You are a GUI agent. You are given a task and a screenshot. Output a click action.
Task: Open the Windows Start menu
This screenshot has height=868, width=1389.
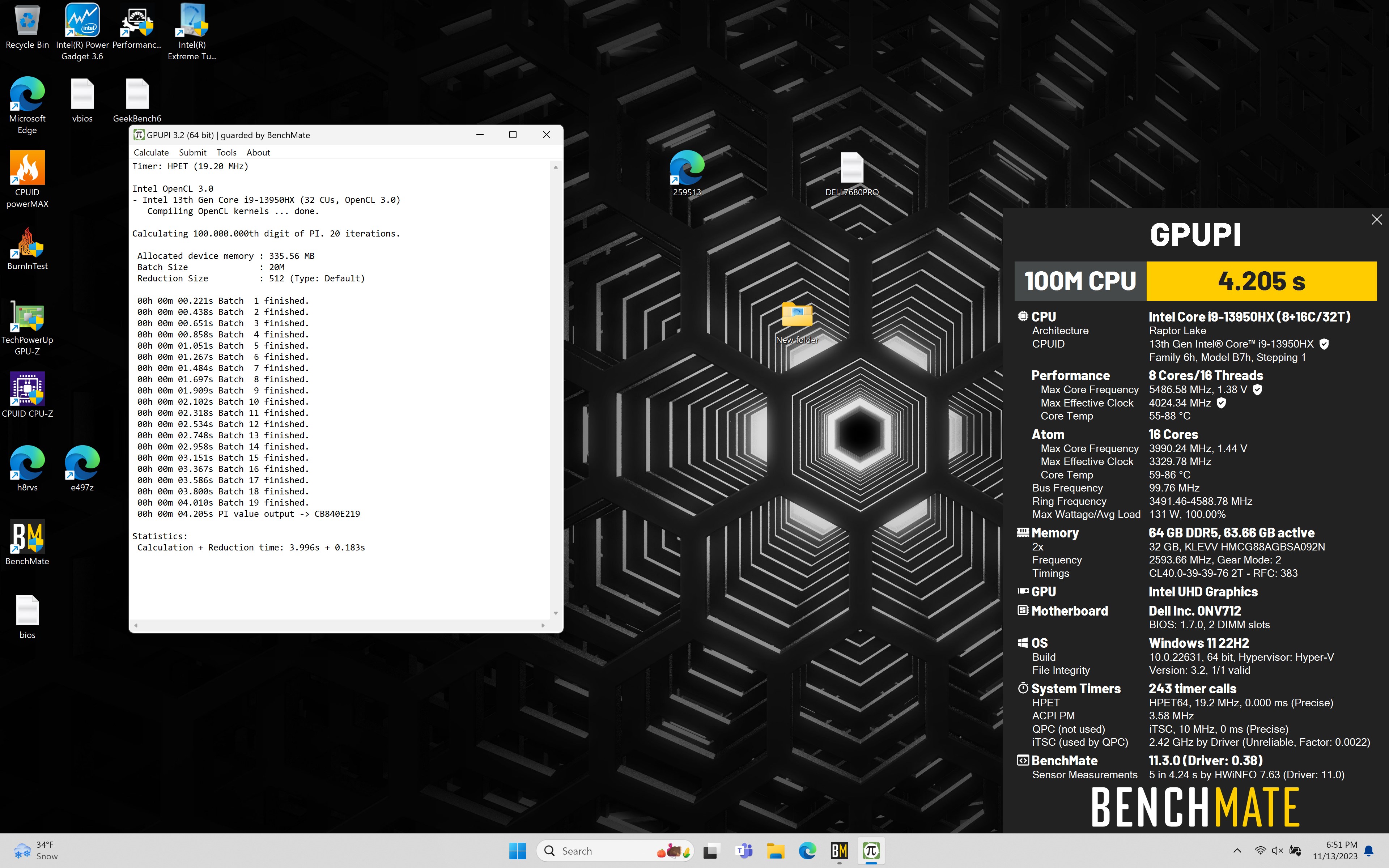pyautogui.click(x=517, y=851)
